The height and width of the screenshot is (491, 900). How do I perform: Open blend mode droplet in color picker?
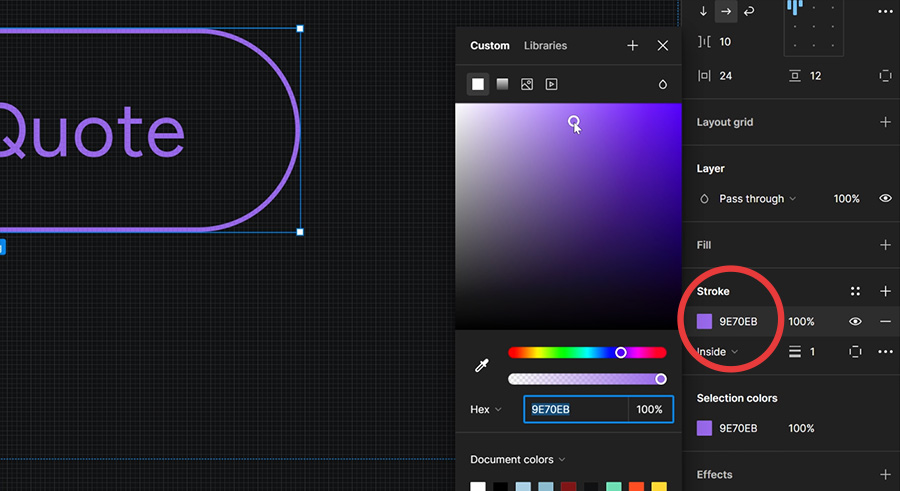(662, 84)
